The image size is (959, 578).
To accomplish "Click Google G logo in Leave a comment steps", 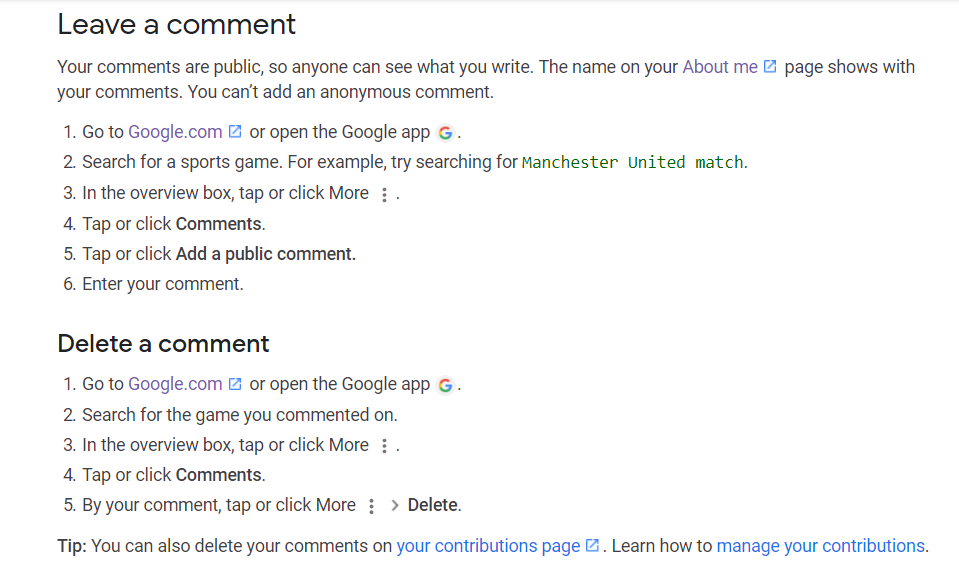I will point(445,133).
